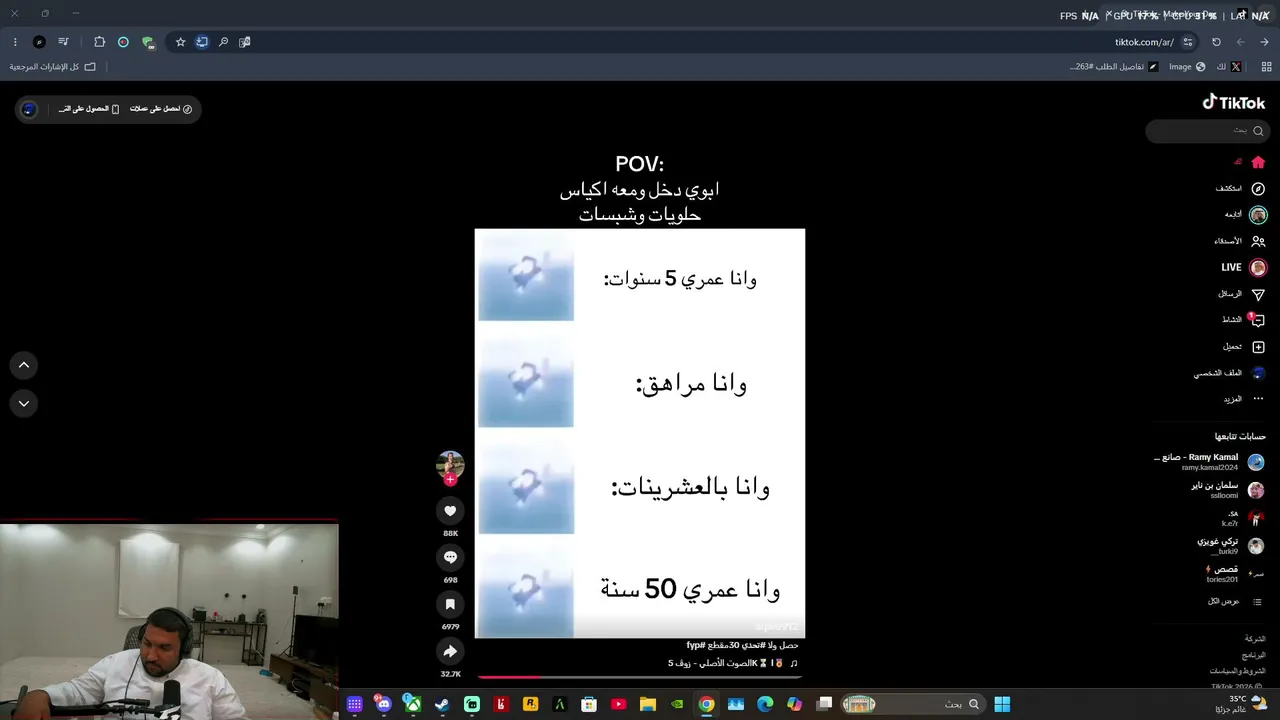Click the install app icon in address bar

click(202, 42)
